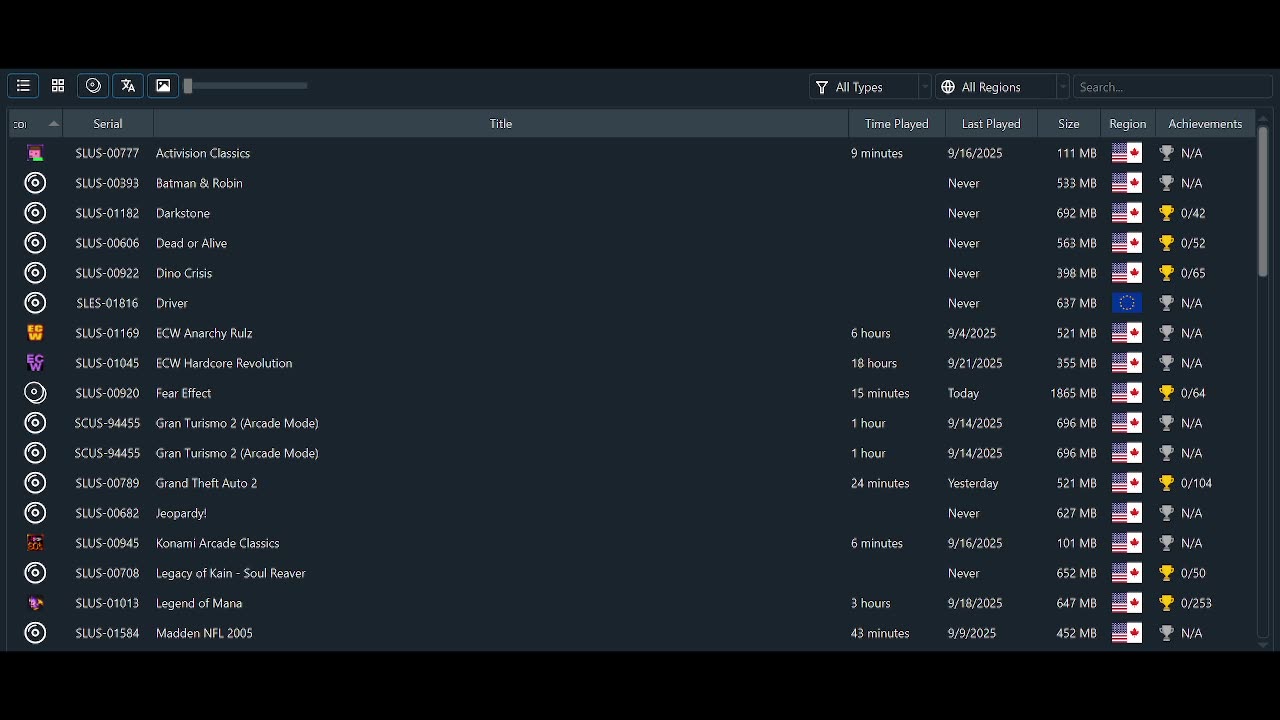The image size is (1280, 720).
Task: Click the vertical scrollbar thumb
Action: pyautogui.click(x=1263, y=201)
